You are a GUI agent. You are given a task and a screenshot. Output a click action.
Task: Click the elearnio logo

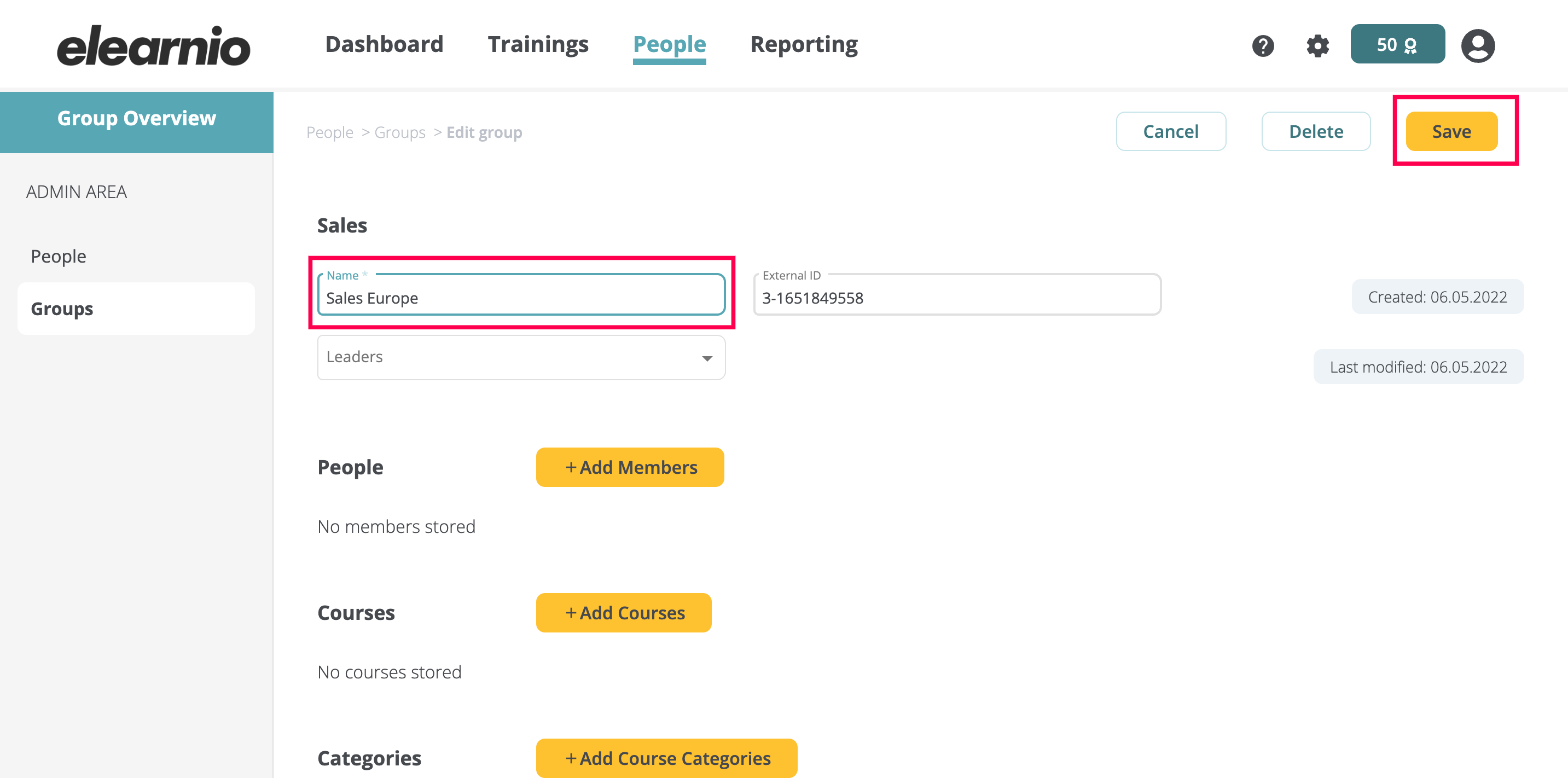coord(153,45)
